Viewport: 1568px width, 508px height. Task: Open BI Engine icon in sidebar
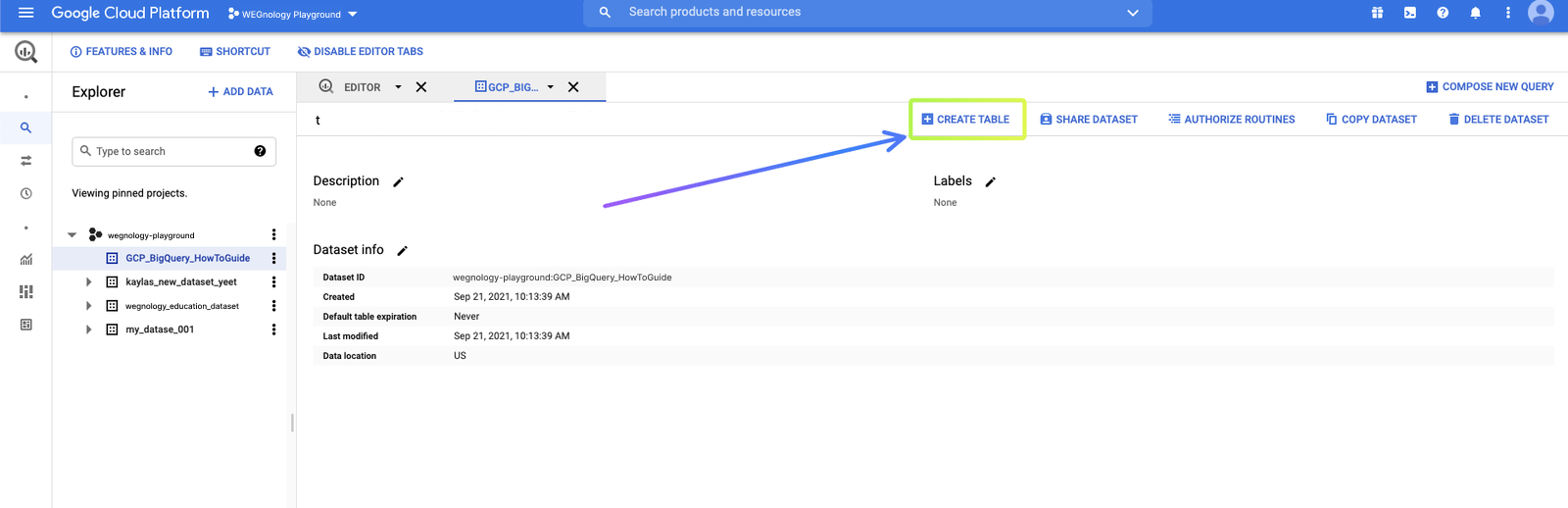click(x=25, y=325)
